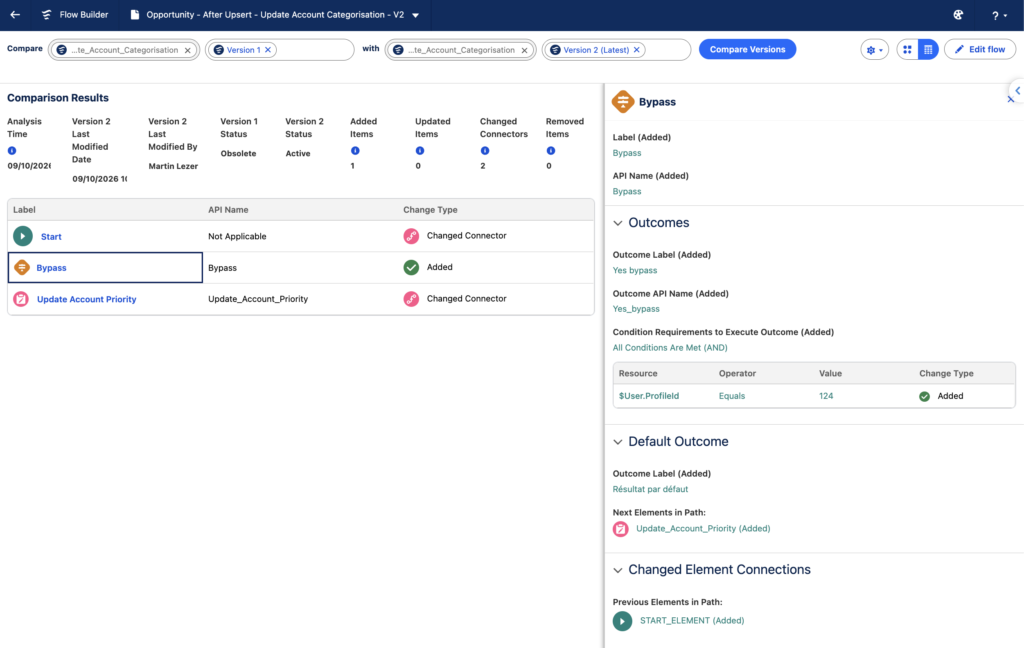Image resolution: width=1024 pixels, height=648 pixels.
Task: Collapse the right panel with the chevron
Action: (x=1017, y=91)
